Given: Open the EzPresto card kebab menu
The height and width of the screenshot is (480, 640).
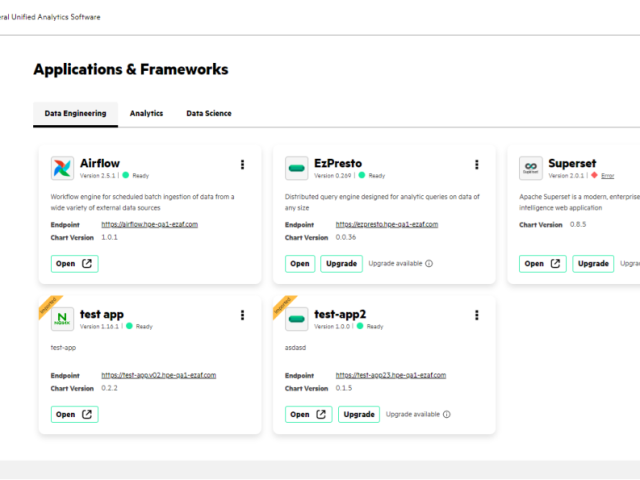Looking at the screenshot, I should tap(476, 164).
